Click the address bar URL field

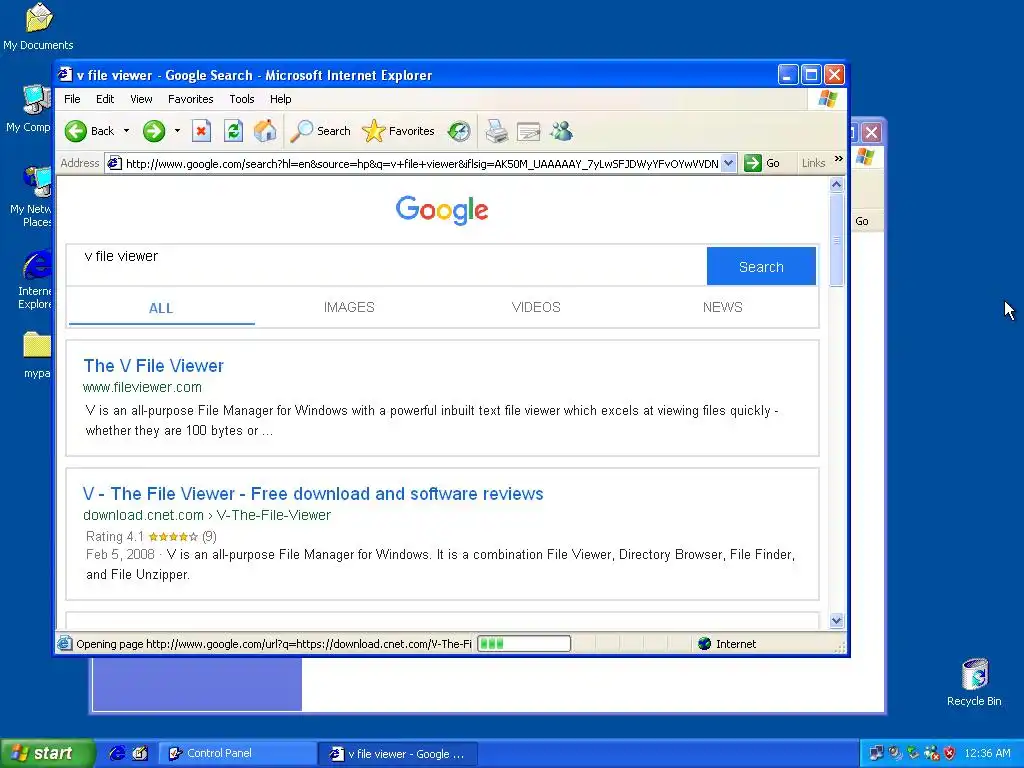point(421,163)
